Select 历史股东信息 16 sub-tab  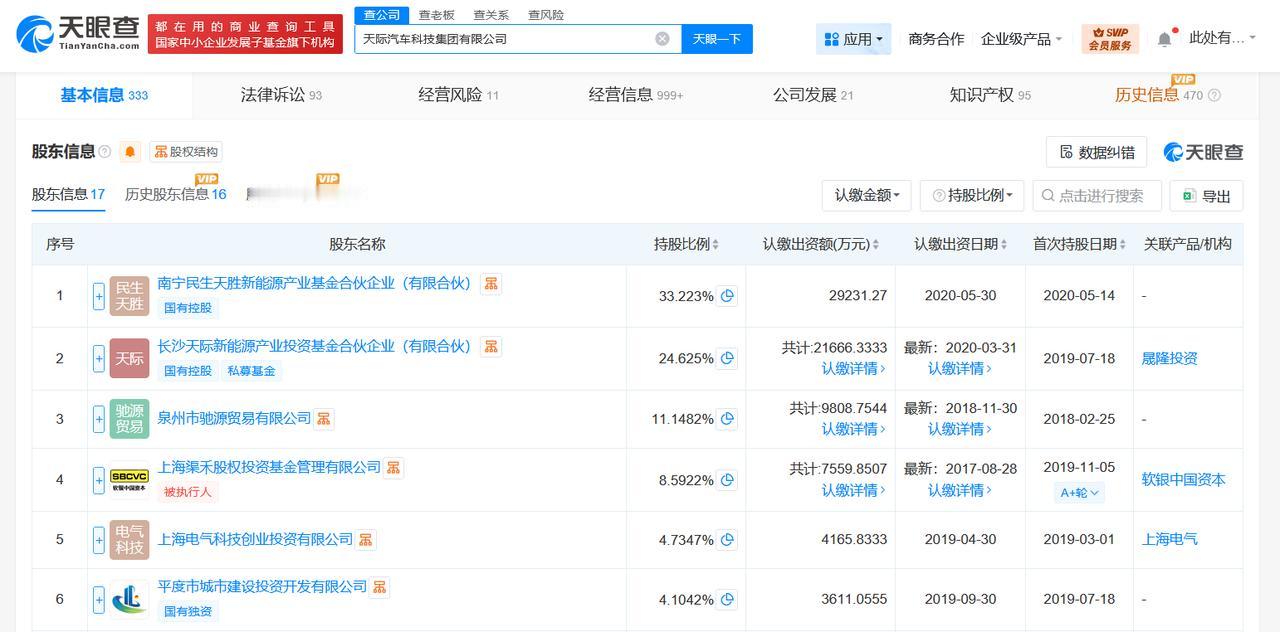[x=176, y=194]
